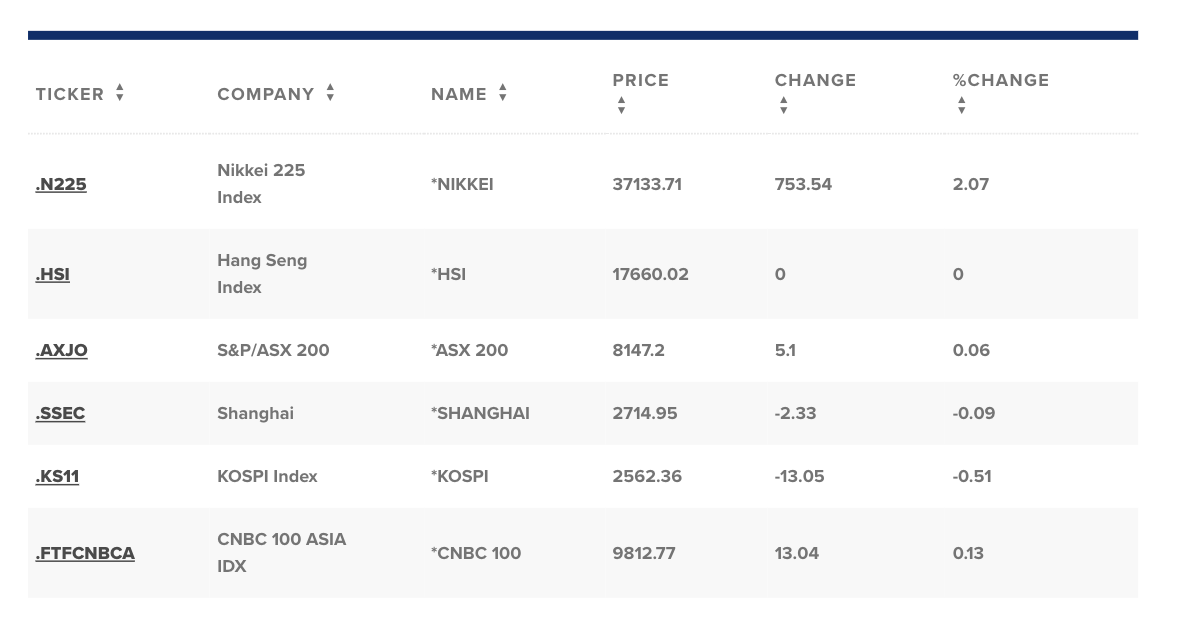The width and height of the screenshot is (1180, 624).
Task: Sort table by the TICKER sort arrows
Action: [x=120, y=93]
